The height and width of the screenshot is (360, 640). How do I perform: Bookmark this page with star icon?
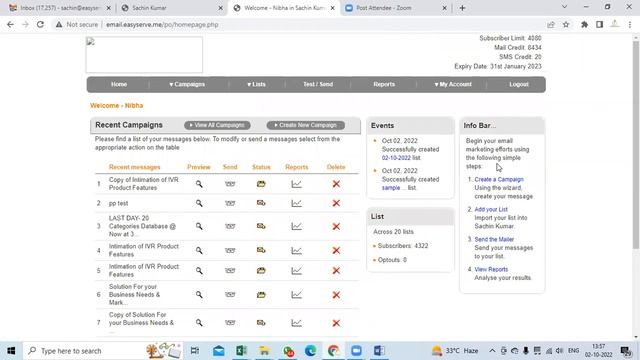566,24
